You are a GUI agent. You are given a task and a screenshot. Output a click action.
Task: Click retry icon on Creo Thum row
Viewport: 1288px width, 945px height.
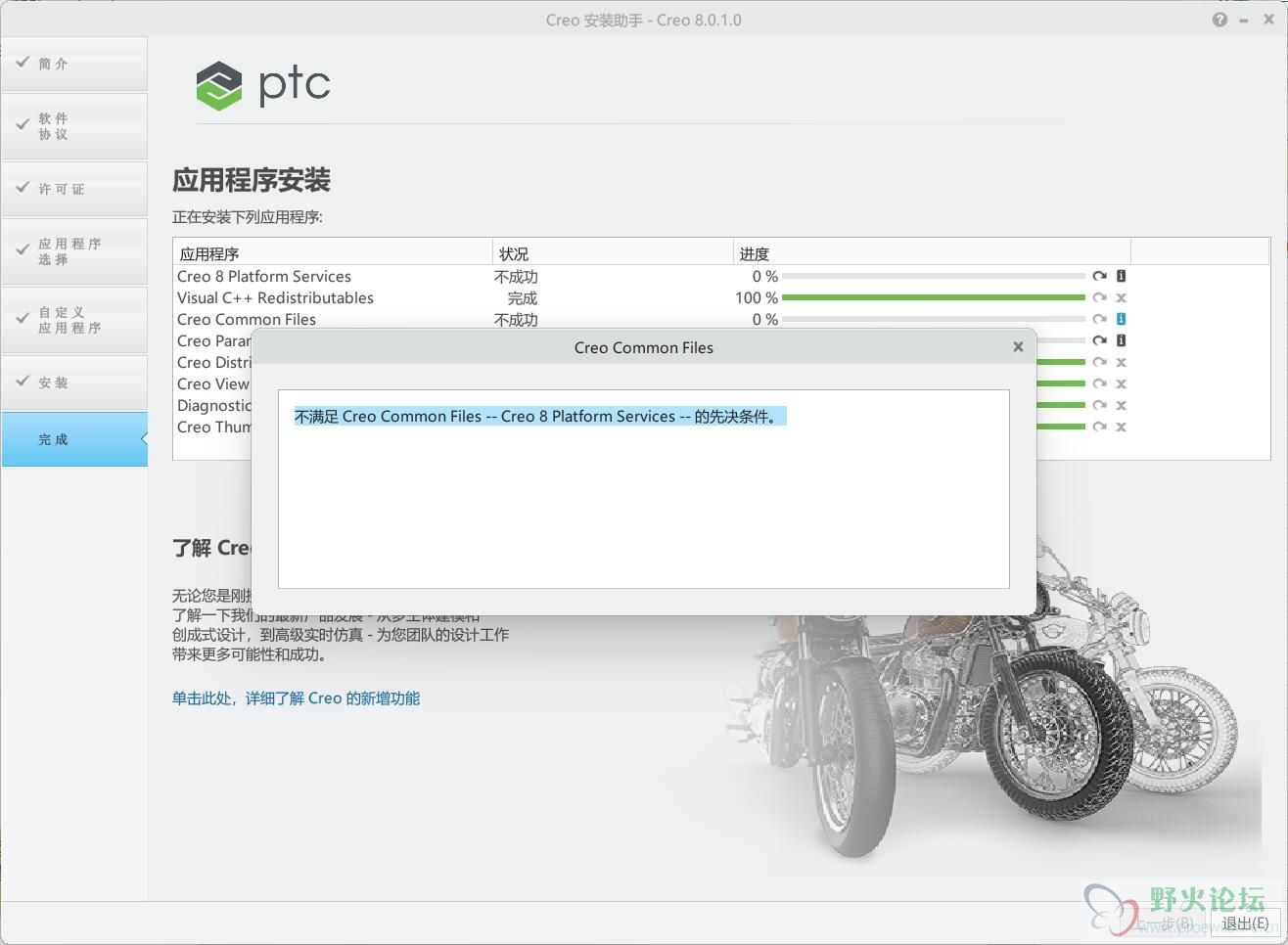coord(1099,427)
